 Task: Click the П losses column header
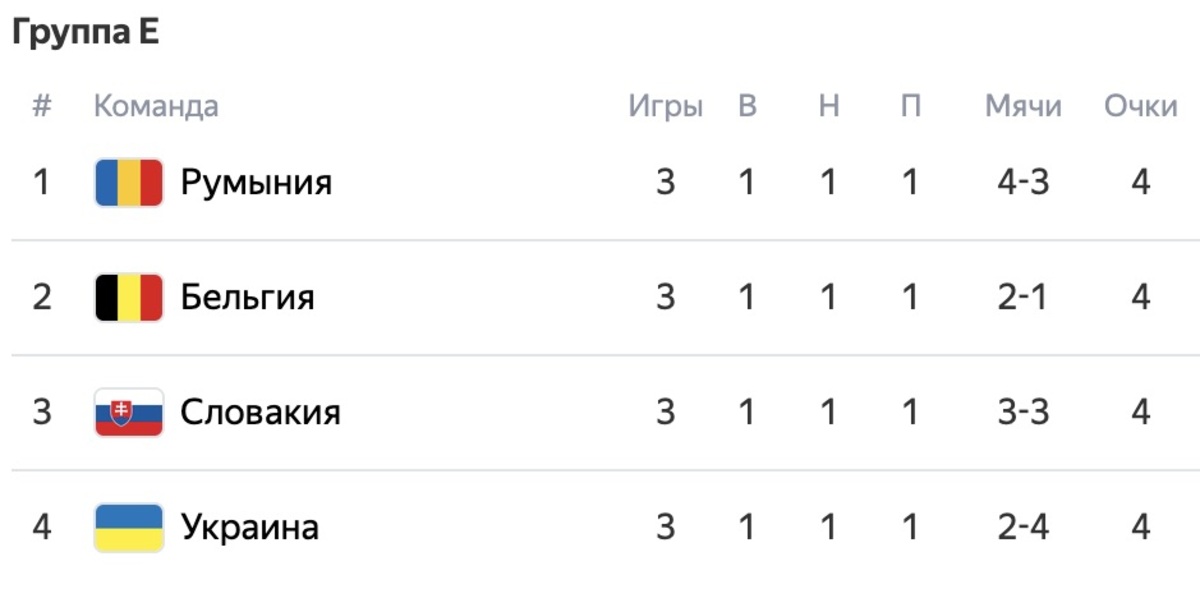click(x=910, y=106)
